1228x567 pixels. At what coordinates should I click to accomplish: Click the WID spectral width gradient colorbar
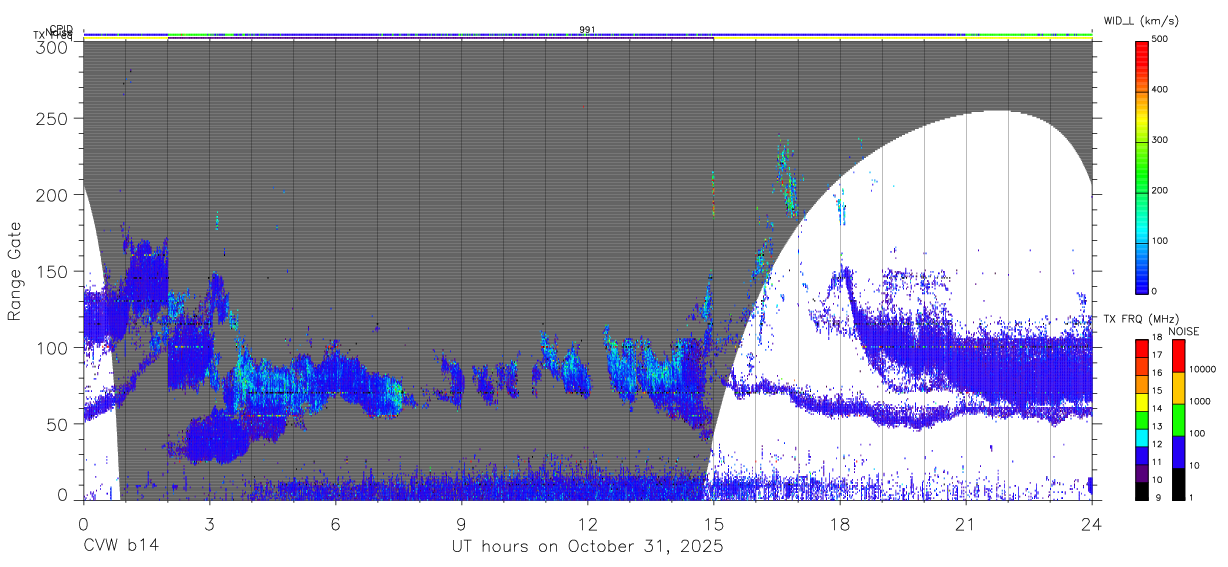[x=1141, y=166]
